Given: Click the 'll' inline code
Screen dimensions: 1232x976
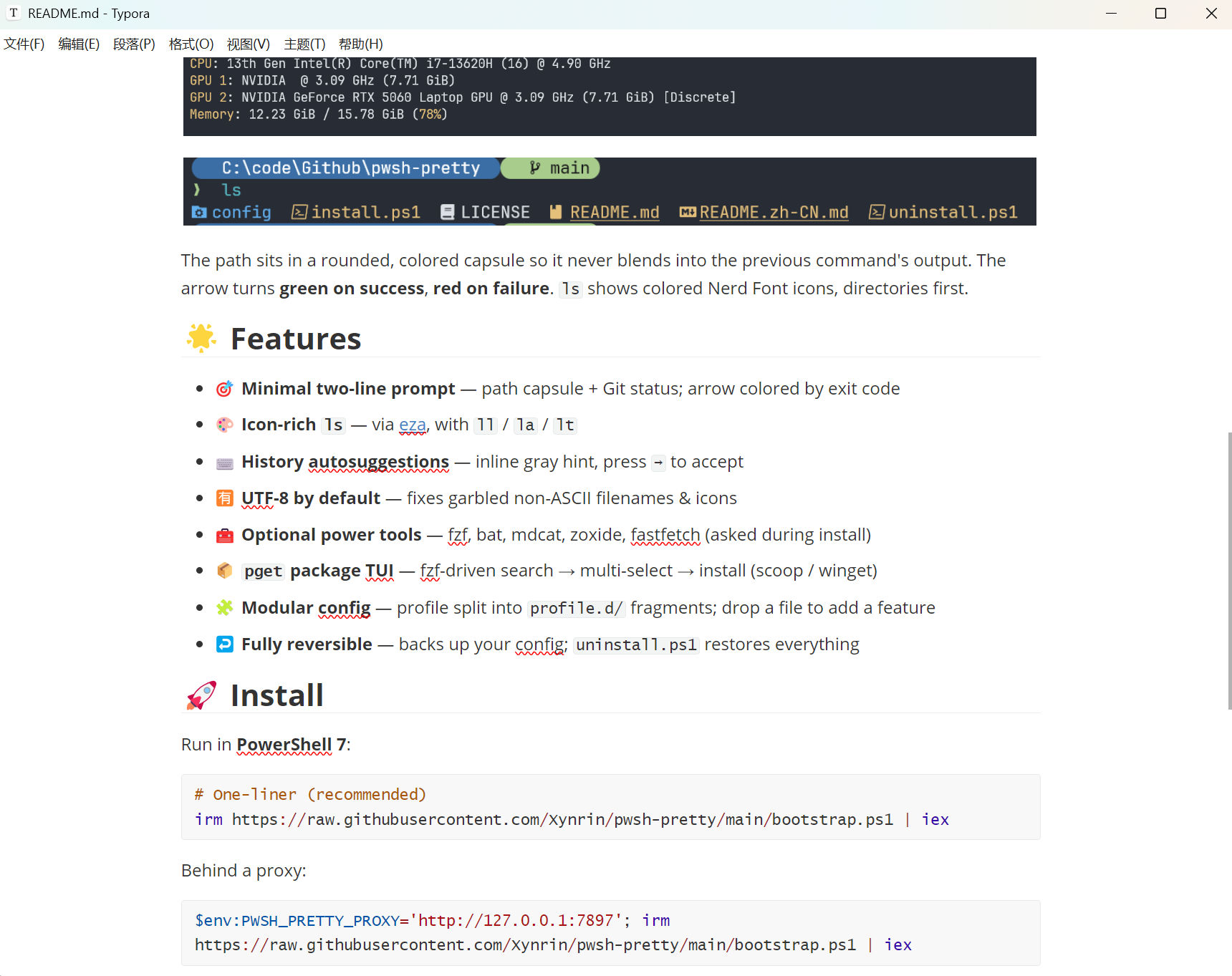Looking at the screenshot, I should click(486, 425).
